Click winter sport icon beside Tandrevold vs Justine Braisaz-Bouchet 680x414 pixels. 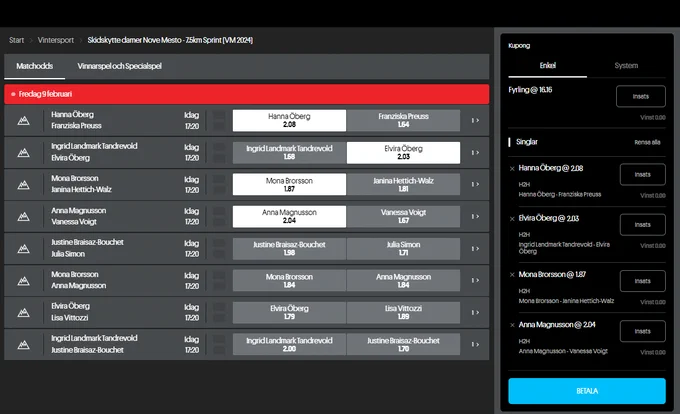23,344
